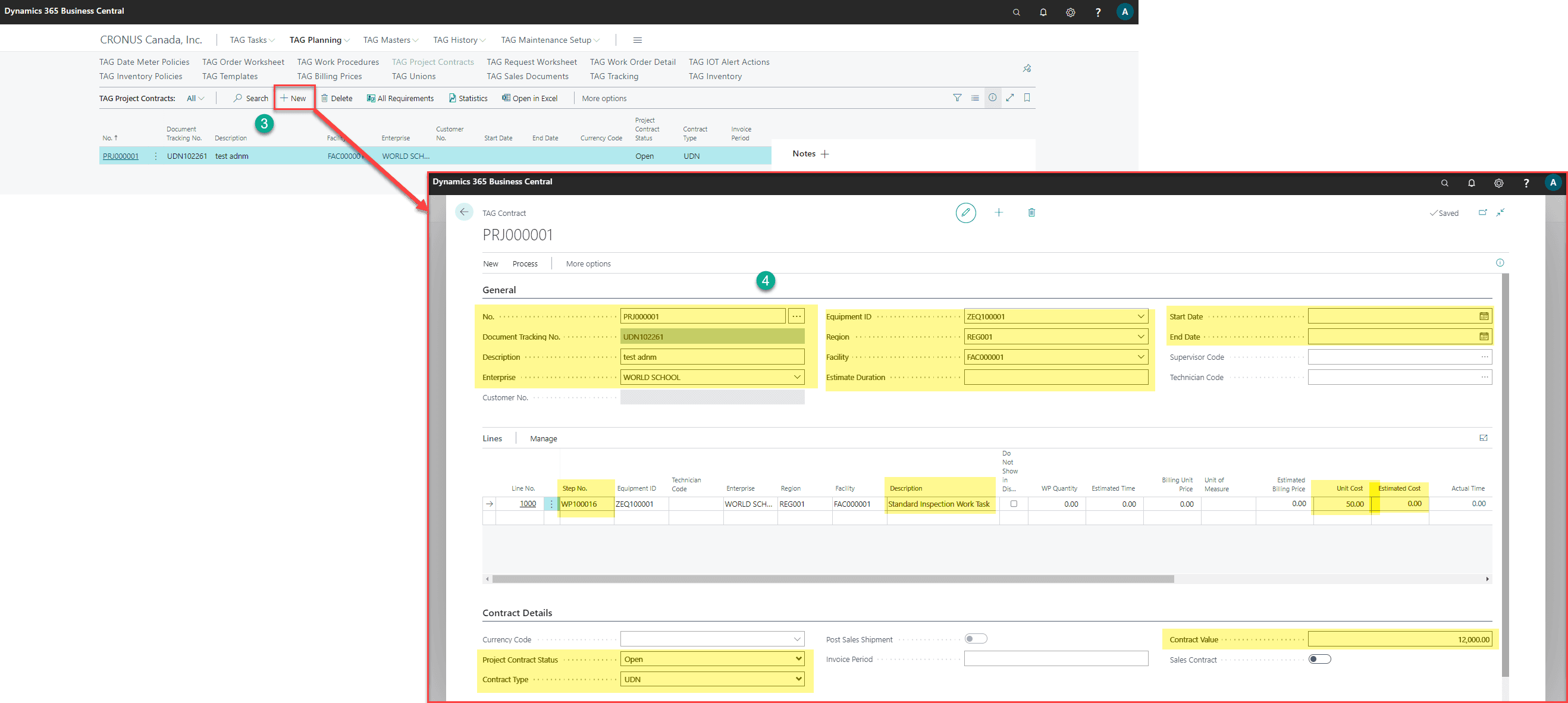Click Open in Excel action
The image size is (1568, 703).
click(529, 99)
